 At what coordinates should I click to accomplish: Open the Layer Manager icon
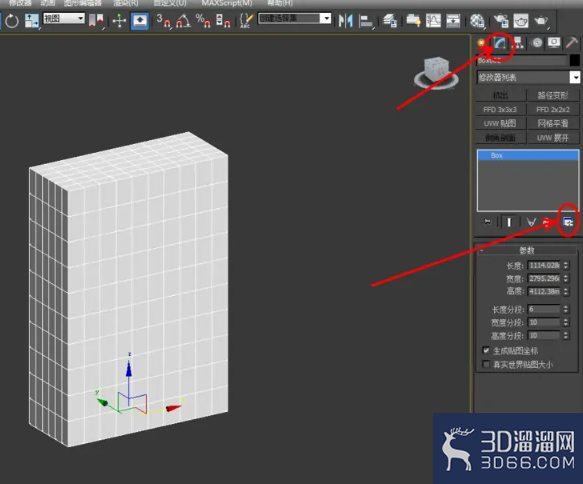(x=390, y=20)
